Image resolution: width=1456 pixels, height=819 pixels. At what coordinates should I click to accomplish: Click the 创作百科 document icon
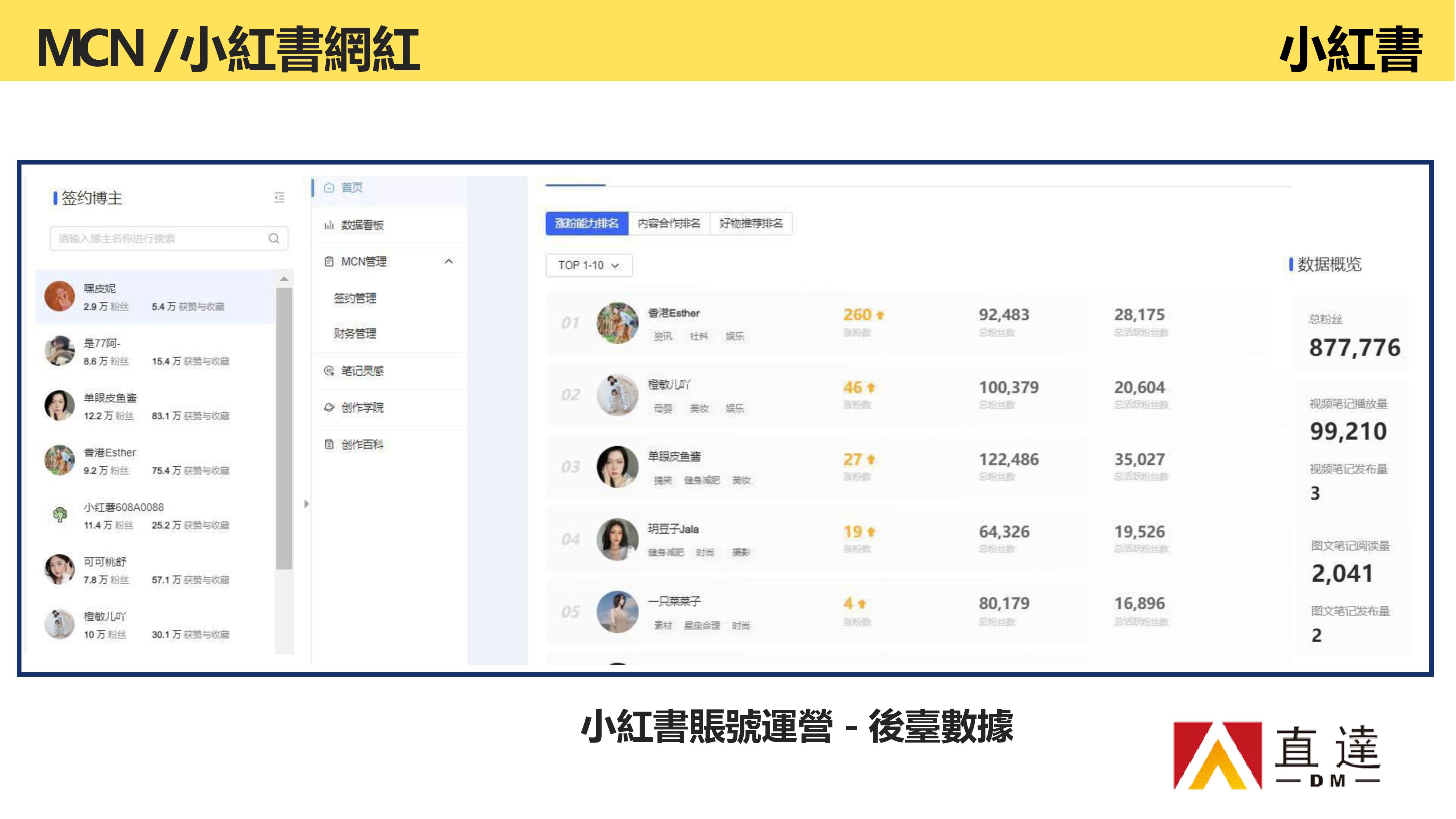tap(329, 445)
